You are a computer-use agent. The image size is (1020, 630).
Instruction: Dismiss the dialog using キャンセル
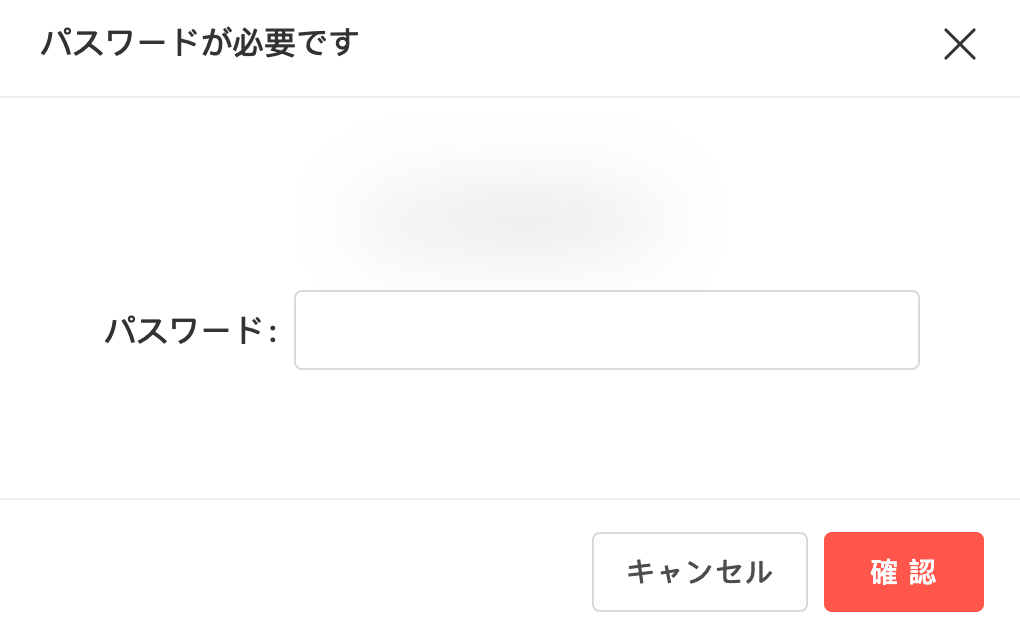(x=699, y=572)
